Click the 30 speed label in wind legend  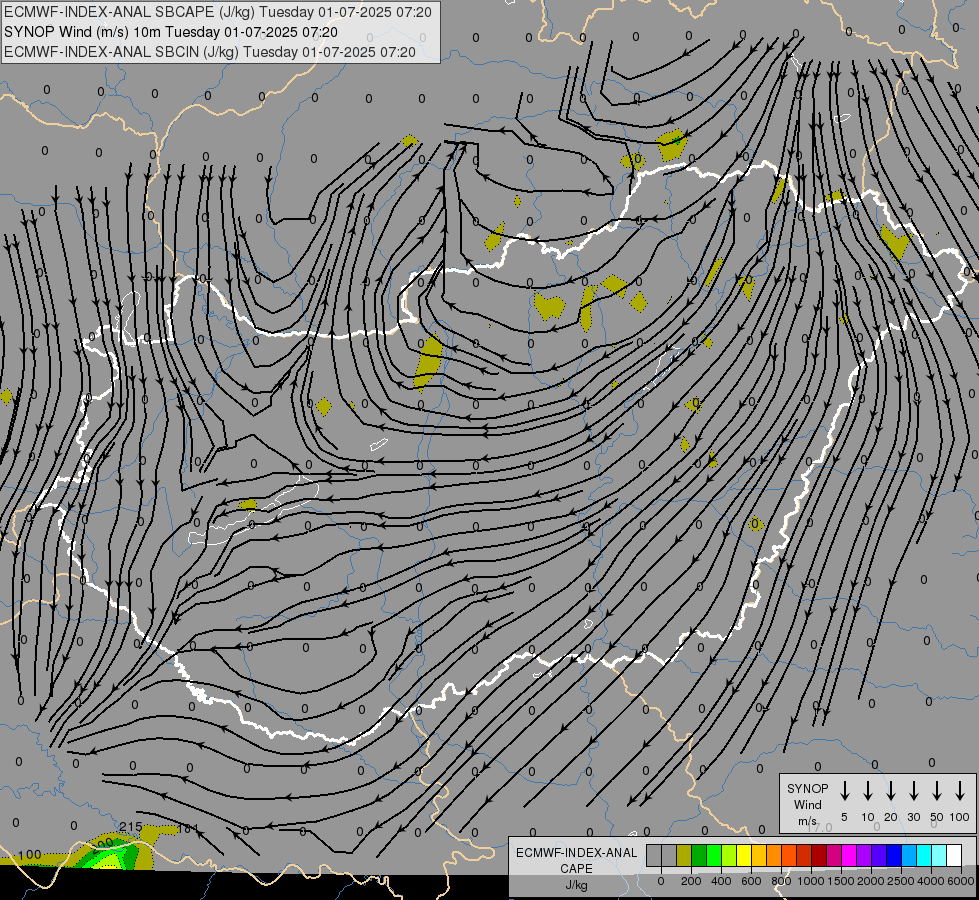913,817
